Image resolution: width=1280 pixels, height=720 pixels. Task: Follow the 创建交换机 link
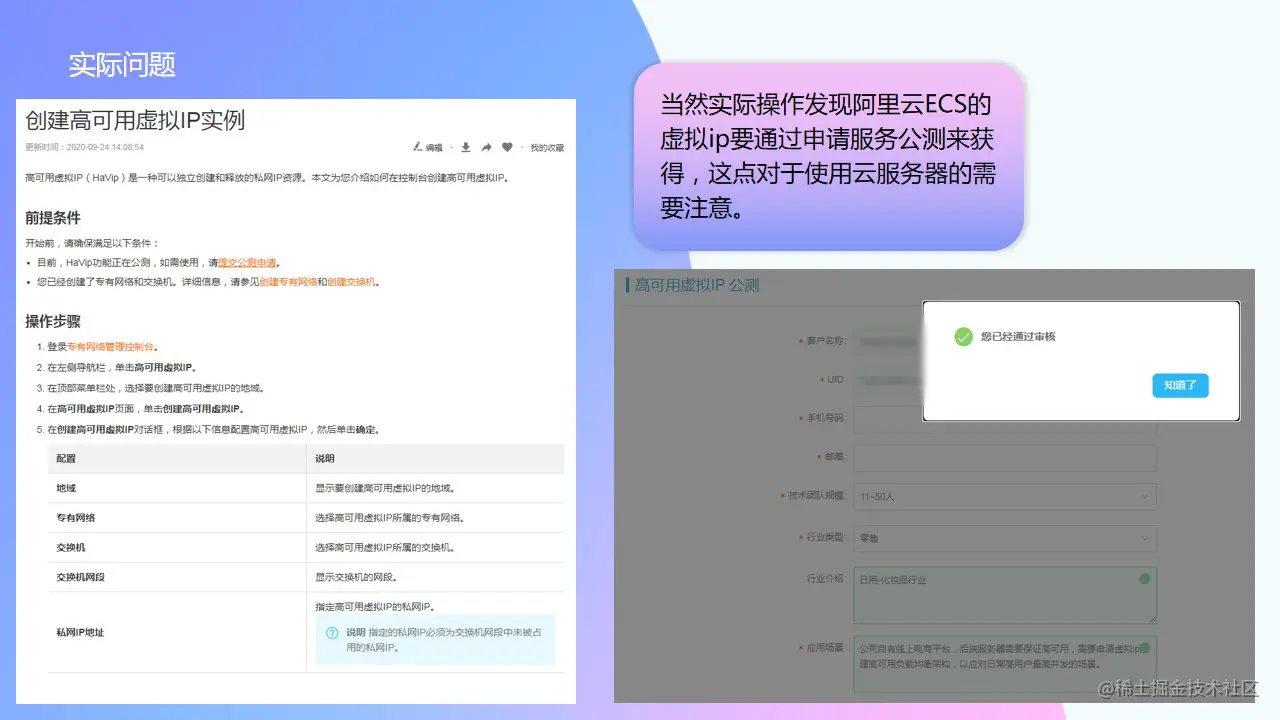(350, 283)
